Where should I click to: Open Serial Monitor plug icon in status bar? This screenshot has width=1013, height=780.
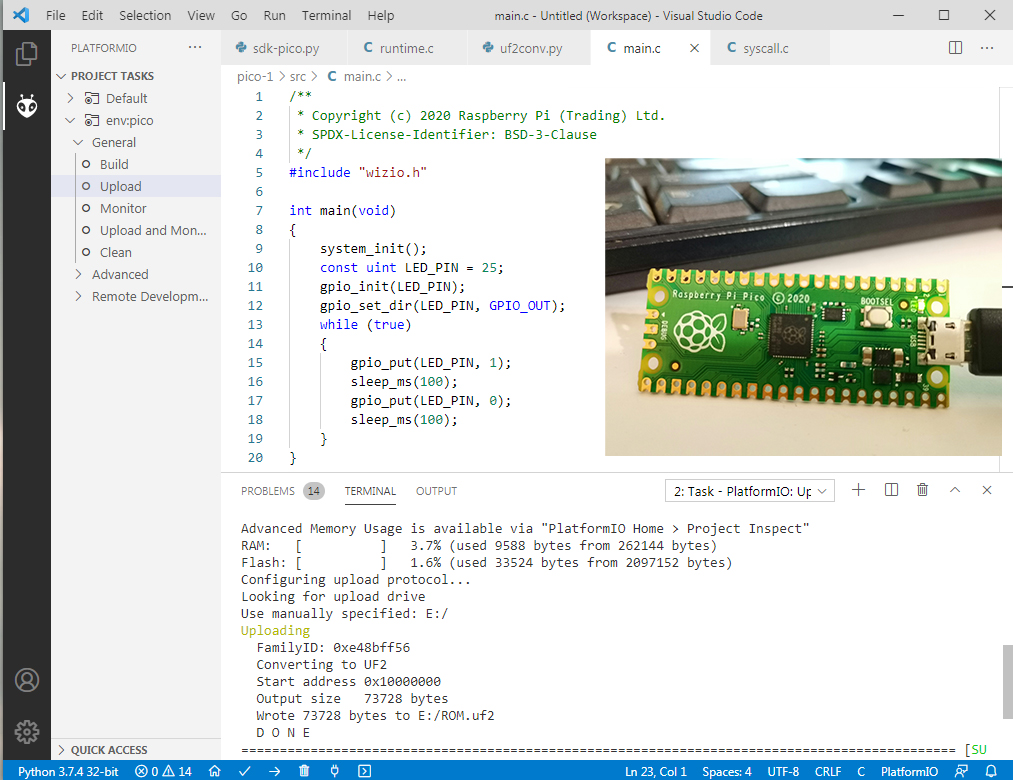[333, 771]
